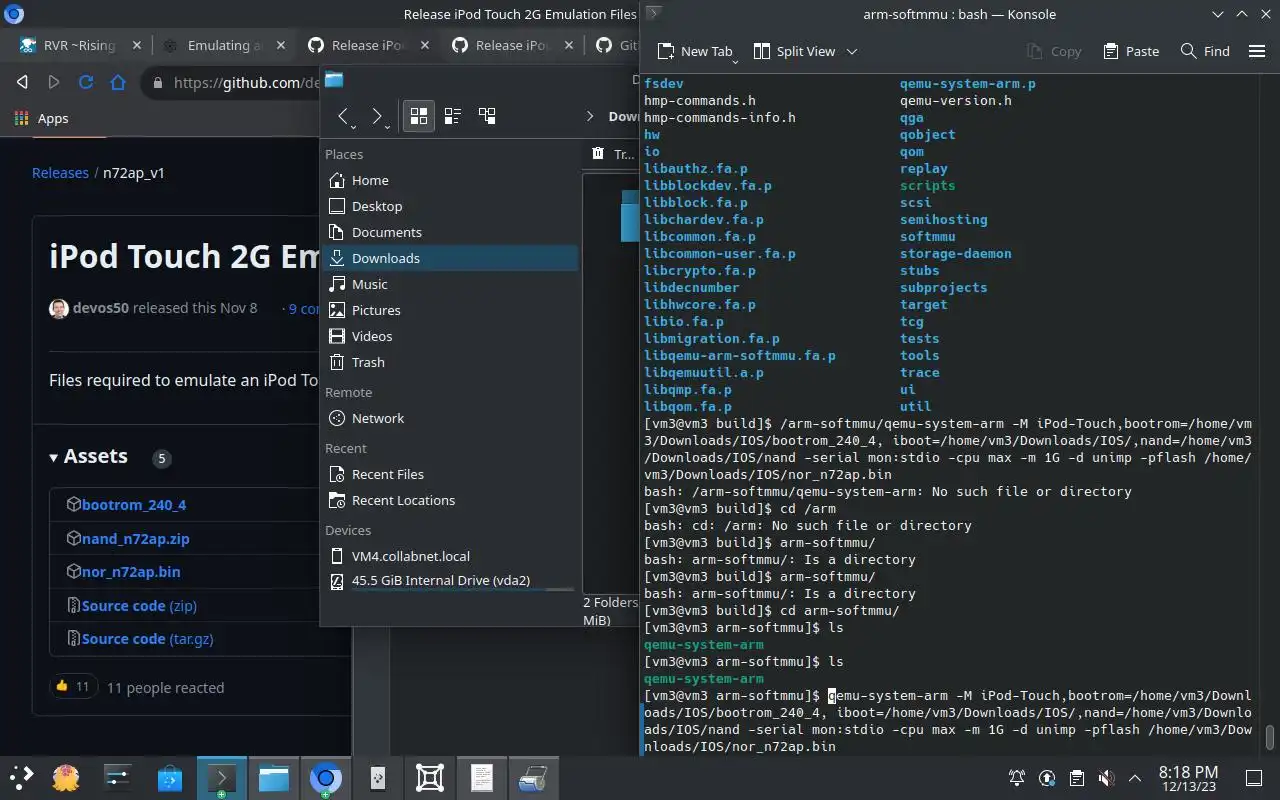Select Home in Dolphin Places panel
The width and height of the screenshot is (1280, 800).
pyautogui.click(x=450, y=180)
